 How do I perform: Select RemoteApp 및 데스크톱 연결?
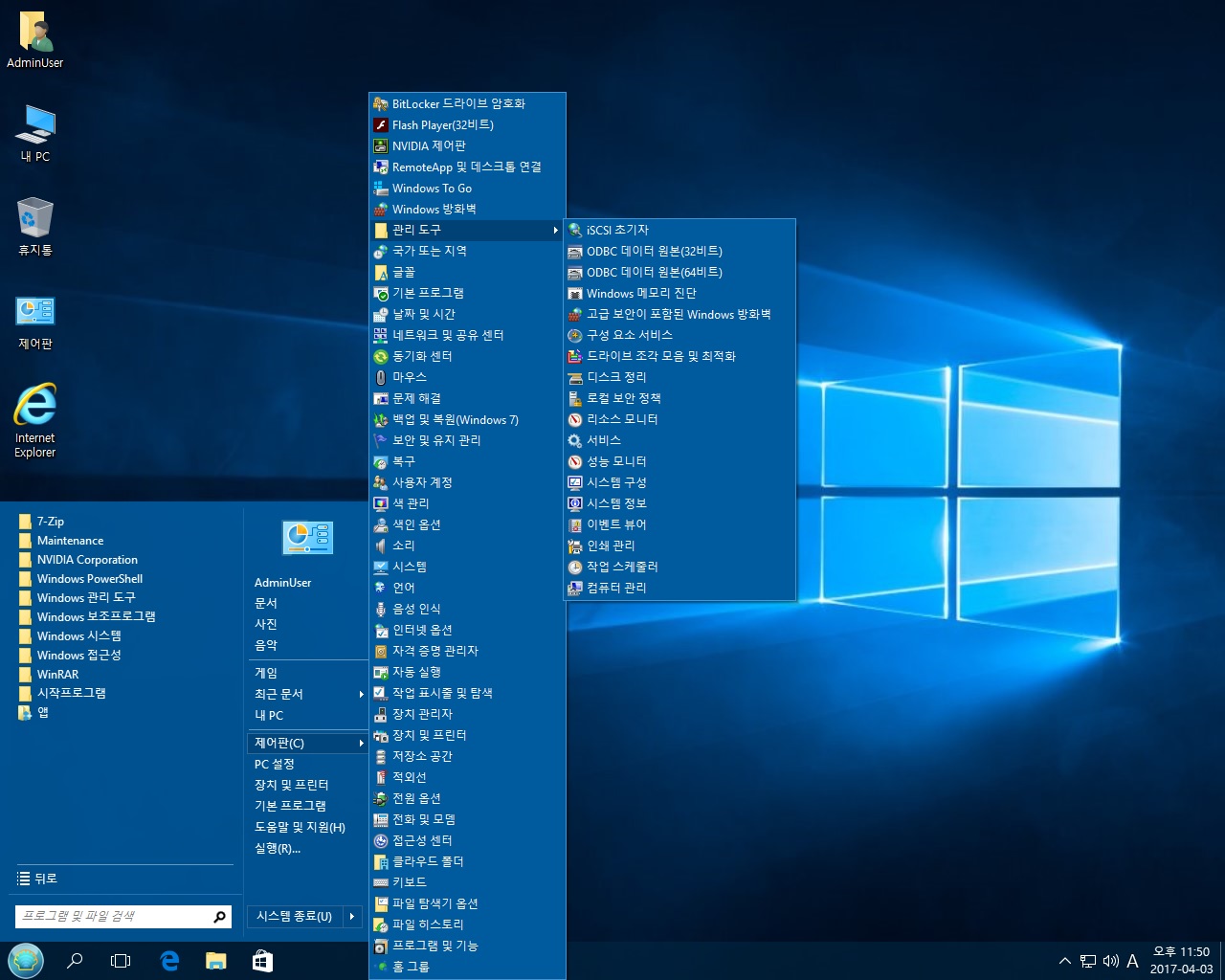point(467,167)
